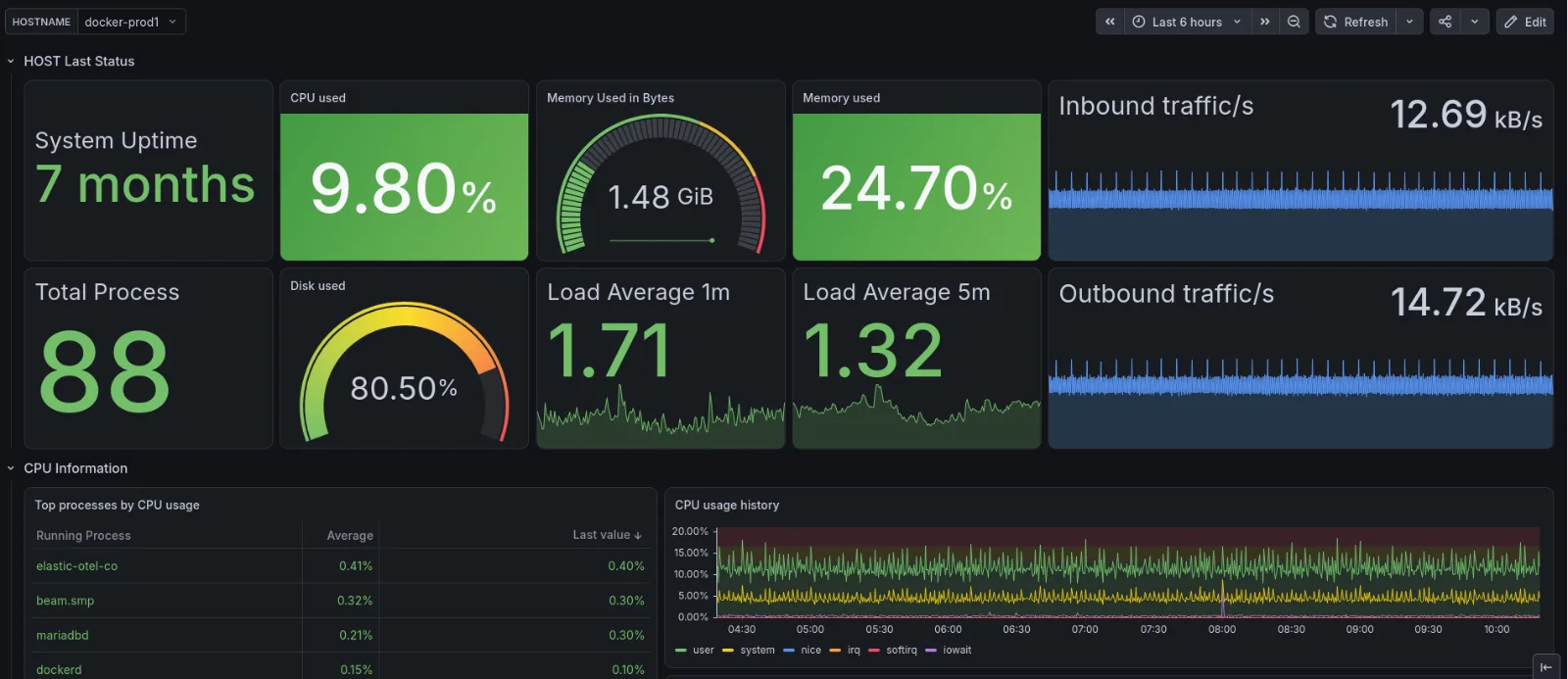Viewport: 1568px width, 679px height.
Task: Sort by the Running Process column header
Action: (x=83, y=535)
